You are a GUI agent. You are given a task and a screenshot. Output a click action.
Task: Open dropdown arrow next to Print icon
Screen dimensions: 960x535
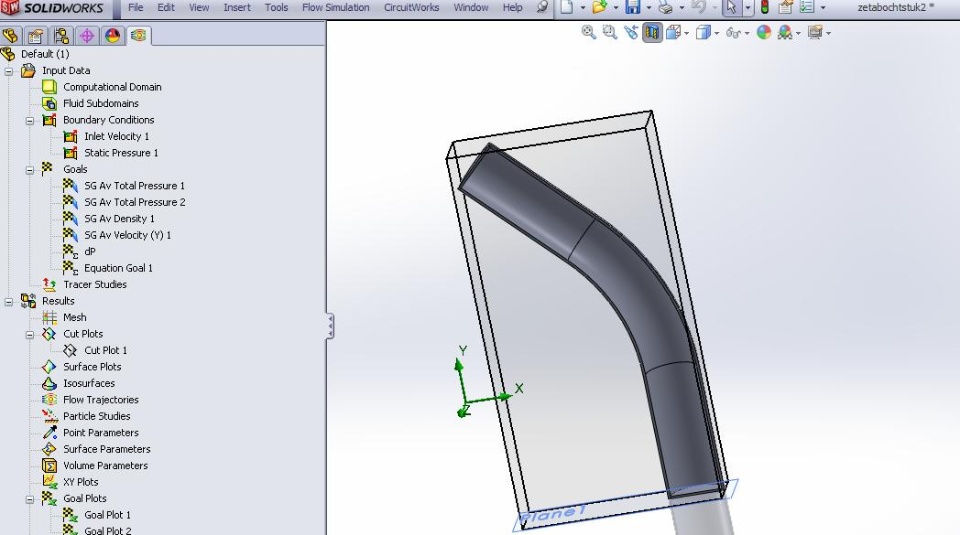tap(681, 8)
